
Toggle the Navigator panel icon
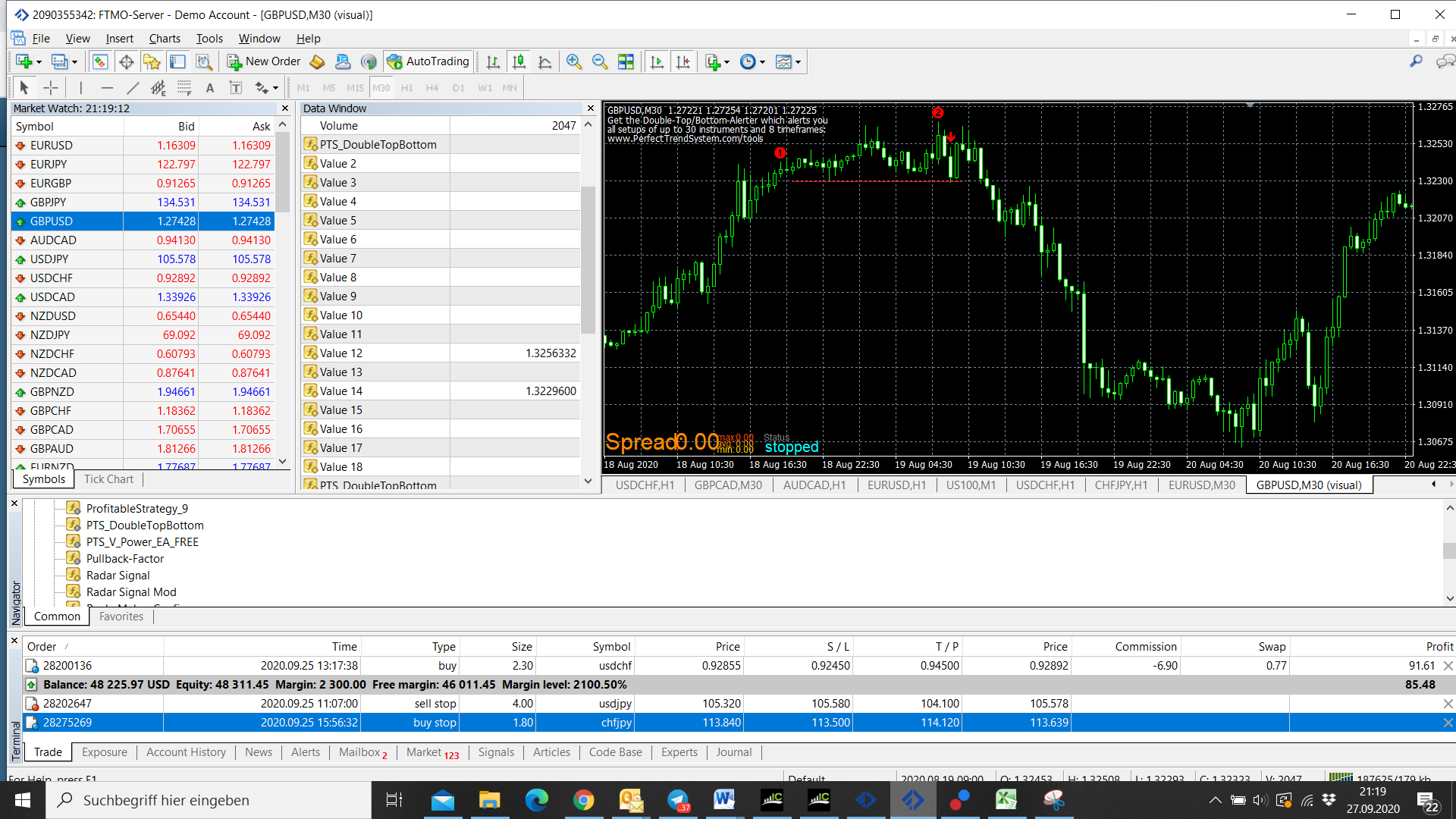(152, 62)
